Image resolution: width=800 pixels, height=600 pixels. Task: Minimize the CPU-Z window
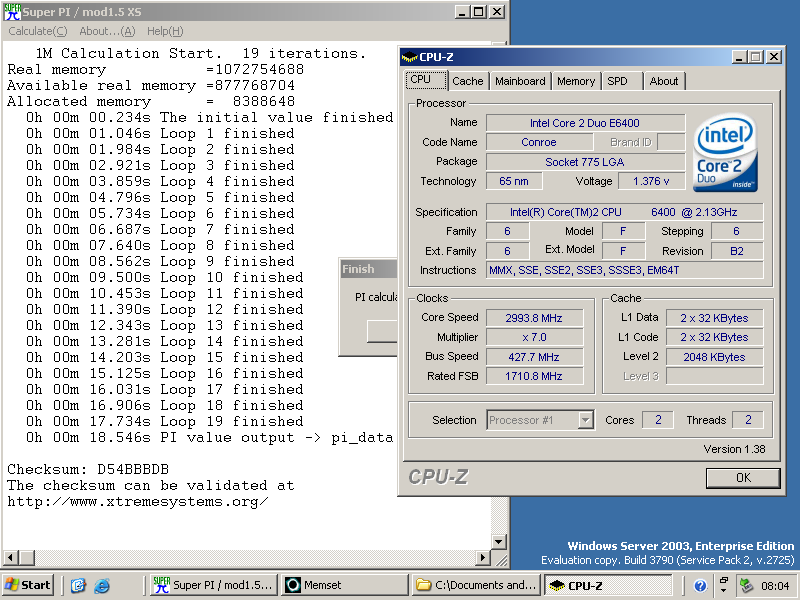739,57
